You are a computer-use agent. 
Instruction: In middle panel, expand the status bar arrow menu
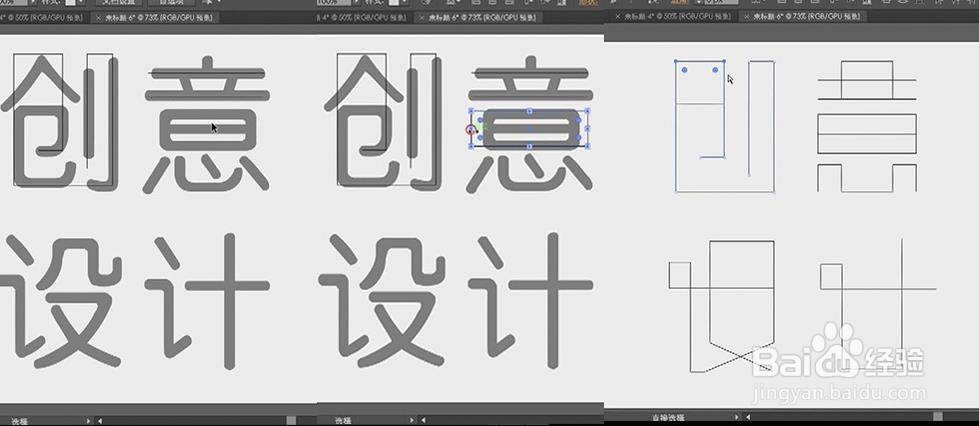(412, 420)
